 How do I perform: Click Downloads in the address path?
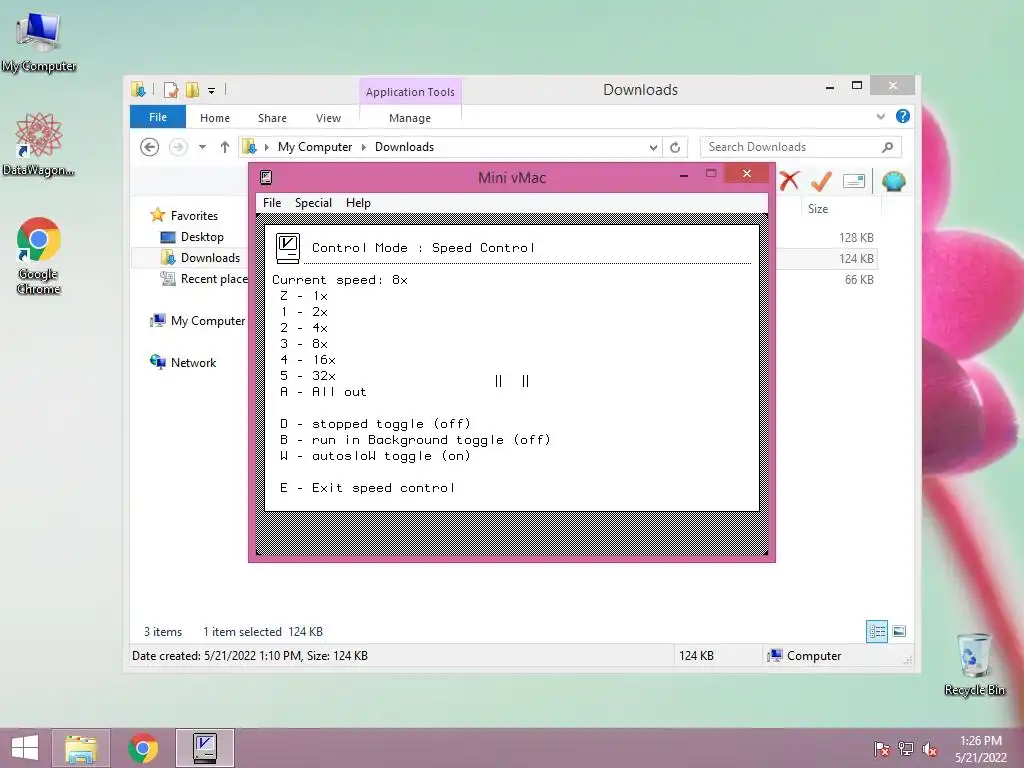coord(404,147)
